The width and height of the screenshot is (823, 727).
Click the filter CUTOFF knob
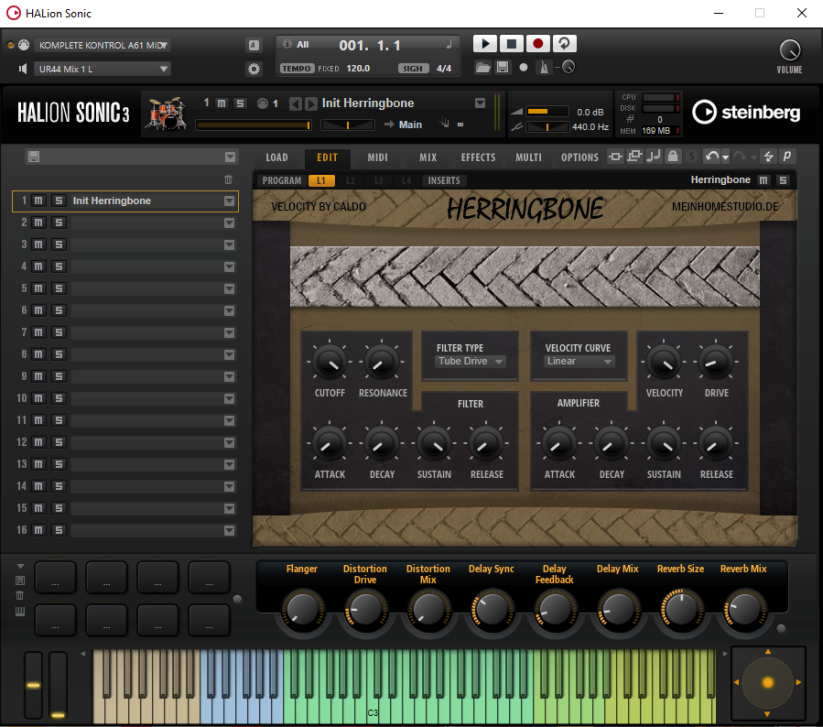329,361
